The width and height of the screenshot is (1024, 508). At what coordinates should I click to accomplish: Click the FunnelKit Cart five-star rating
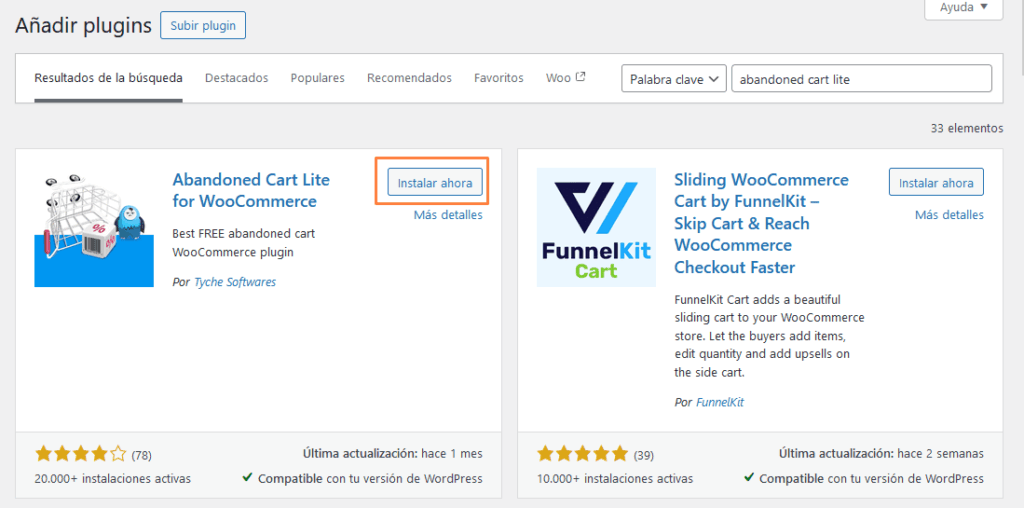coord(583,454)
